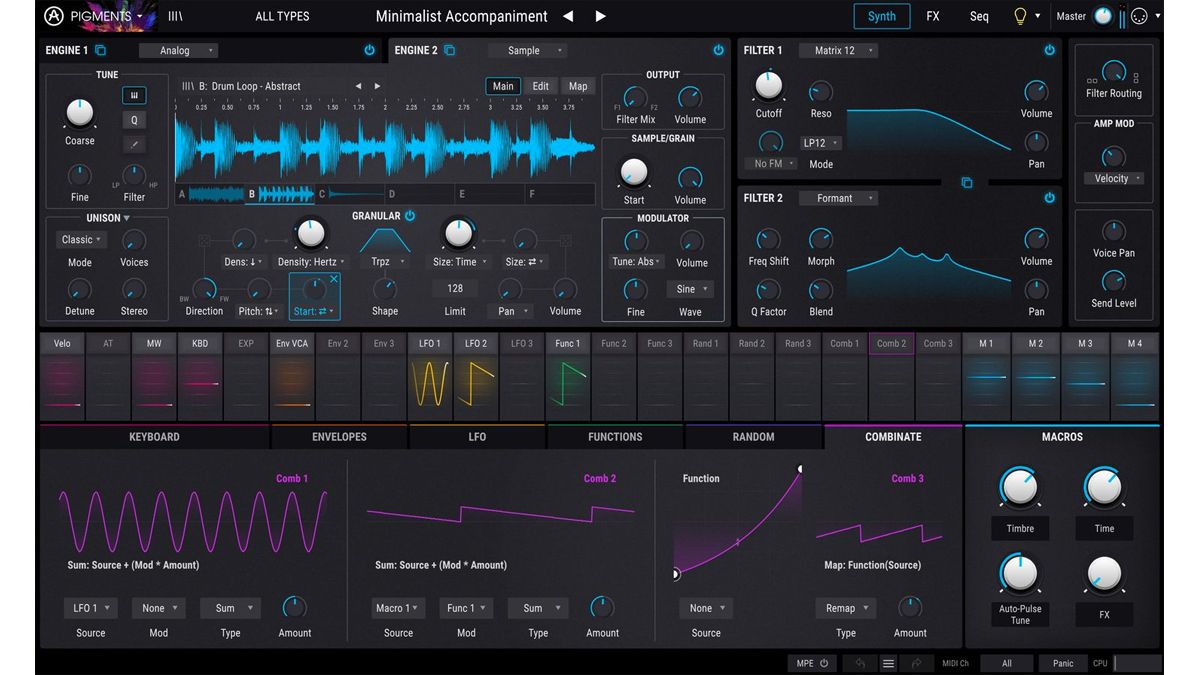Select the Env VCA modulation source slot
The image size is (1200, 675).
pyautogui.click(x=292, y=376)
